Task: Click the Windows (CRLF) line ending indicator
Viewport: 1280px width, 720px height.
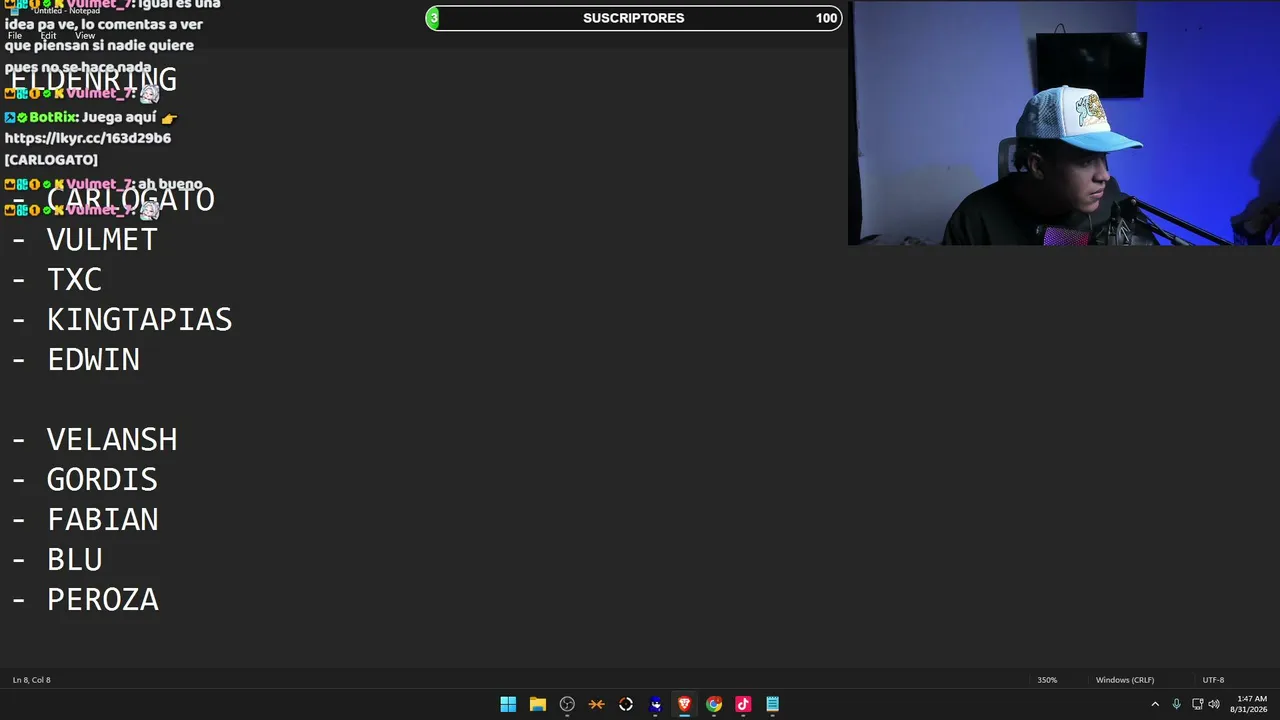Action: (x=1125, y=680)
